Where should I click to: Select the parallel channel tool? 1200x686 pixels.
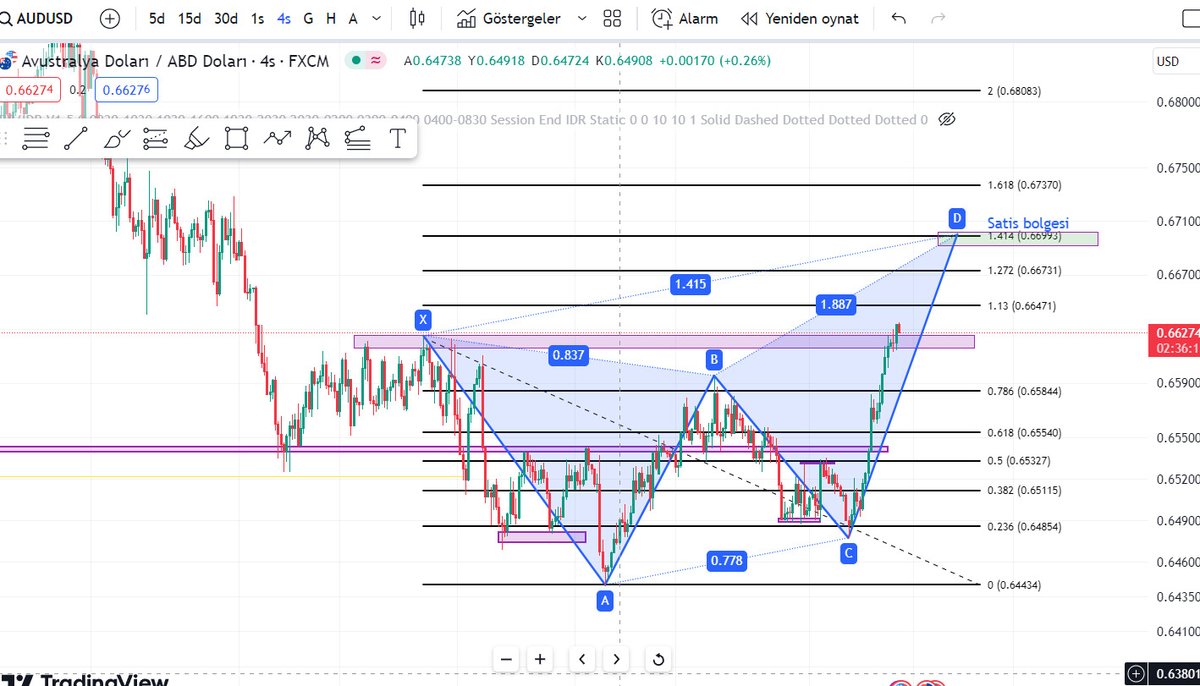(155, 139)
